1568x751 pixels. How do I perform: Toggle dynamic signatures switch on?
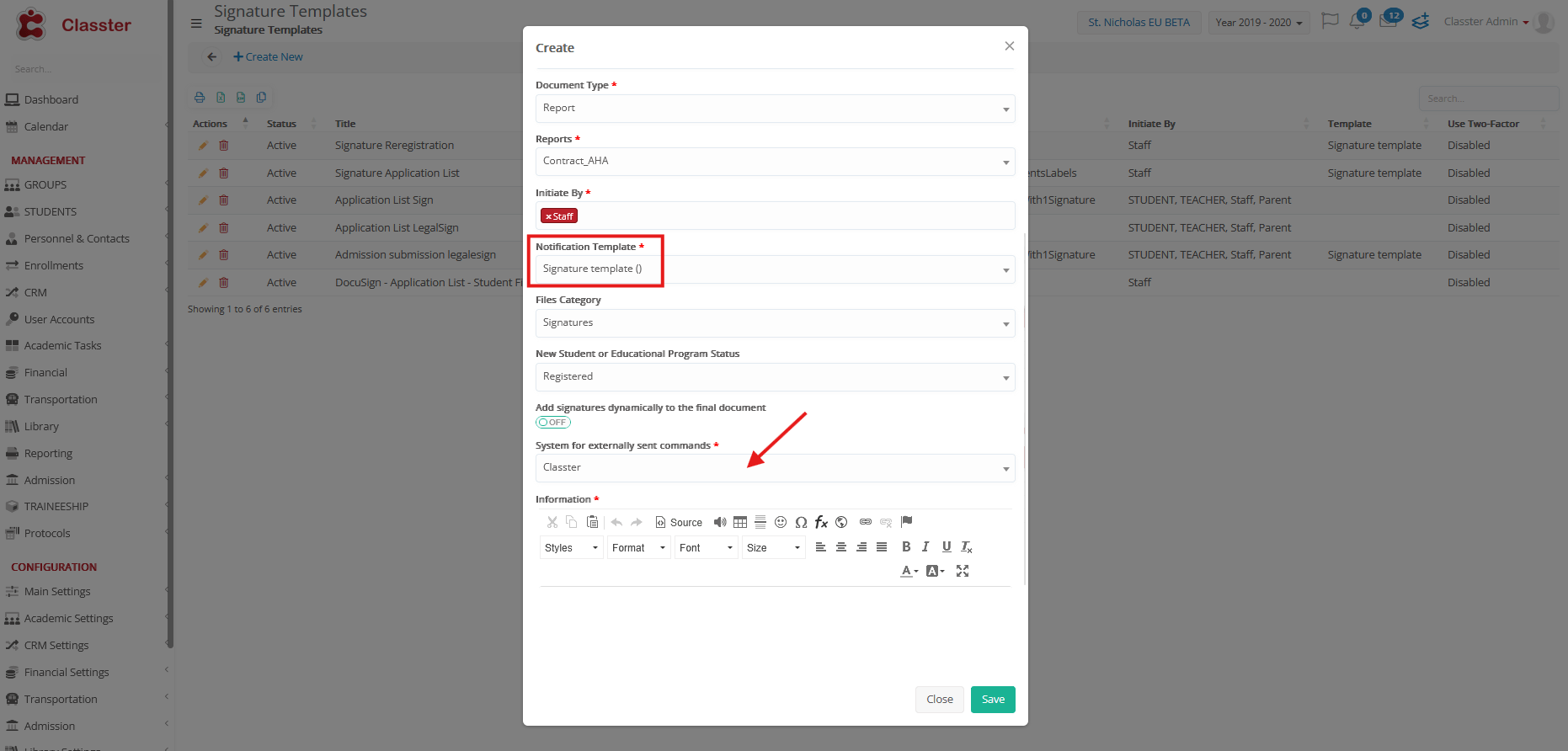click(553, 423)
